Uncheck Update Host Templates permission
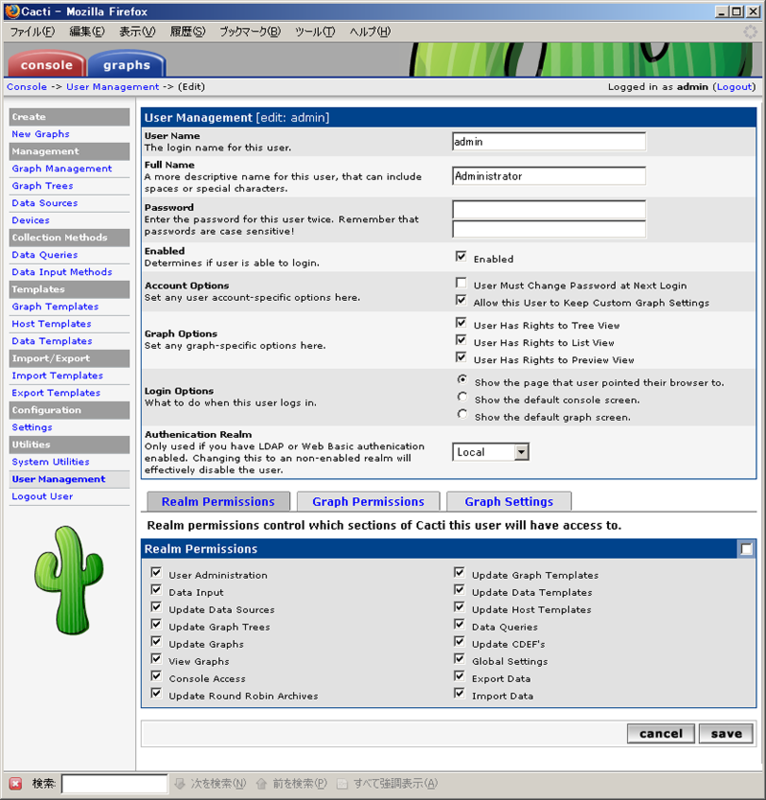Viewport: 766px width, 800px height. pos(459,607)
